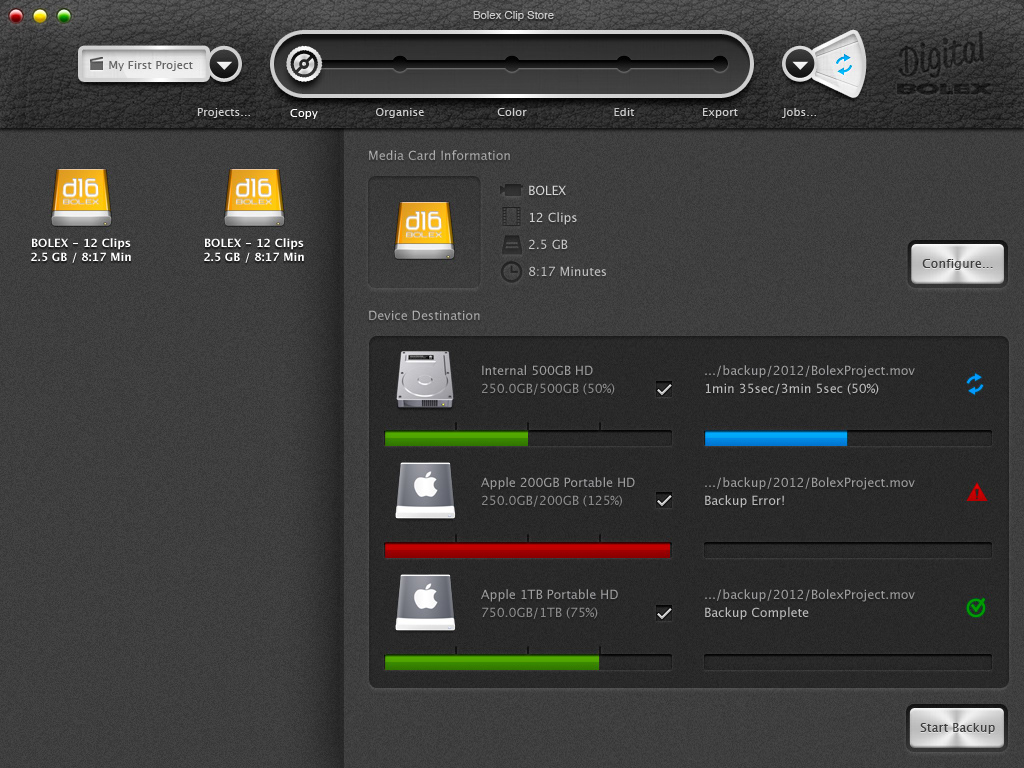Screen dimensions: 1024x768
Task: Click the blue sync arrows jobs icon
Action: (x=844, y=64)
